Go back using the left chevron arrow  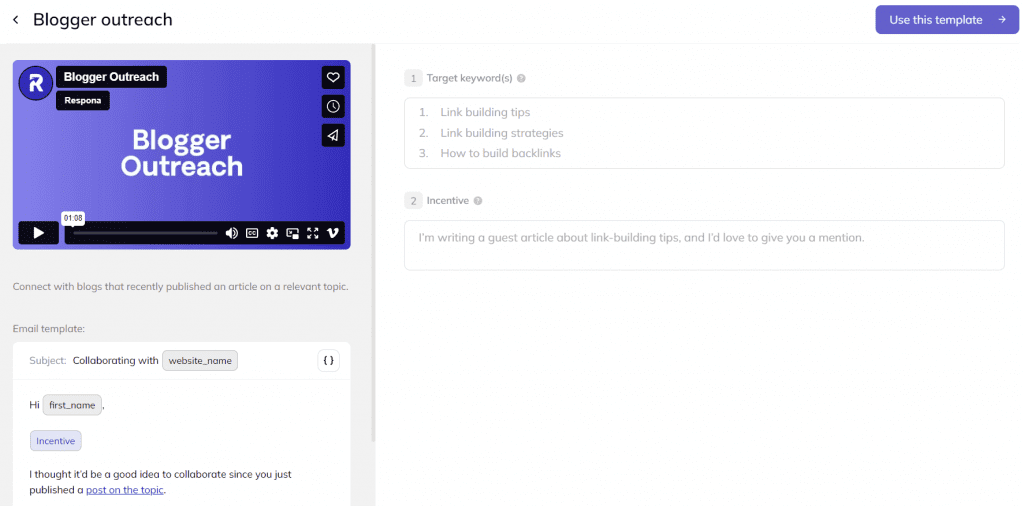tap(15, 20)
